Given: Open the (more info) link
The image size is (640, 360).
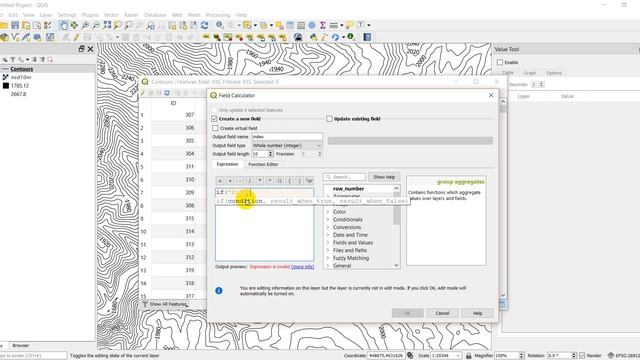Looking at the screenshot, I should [302, 267].
